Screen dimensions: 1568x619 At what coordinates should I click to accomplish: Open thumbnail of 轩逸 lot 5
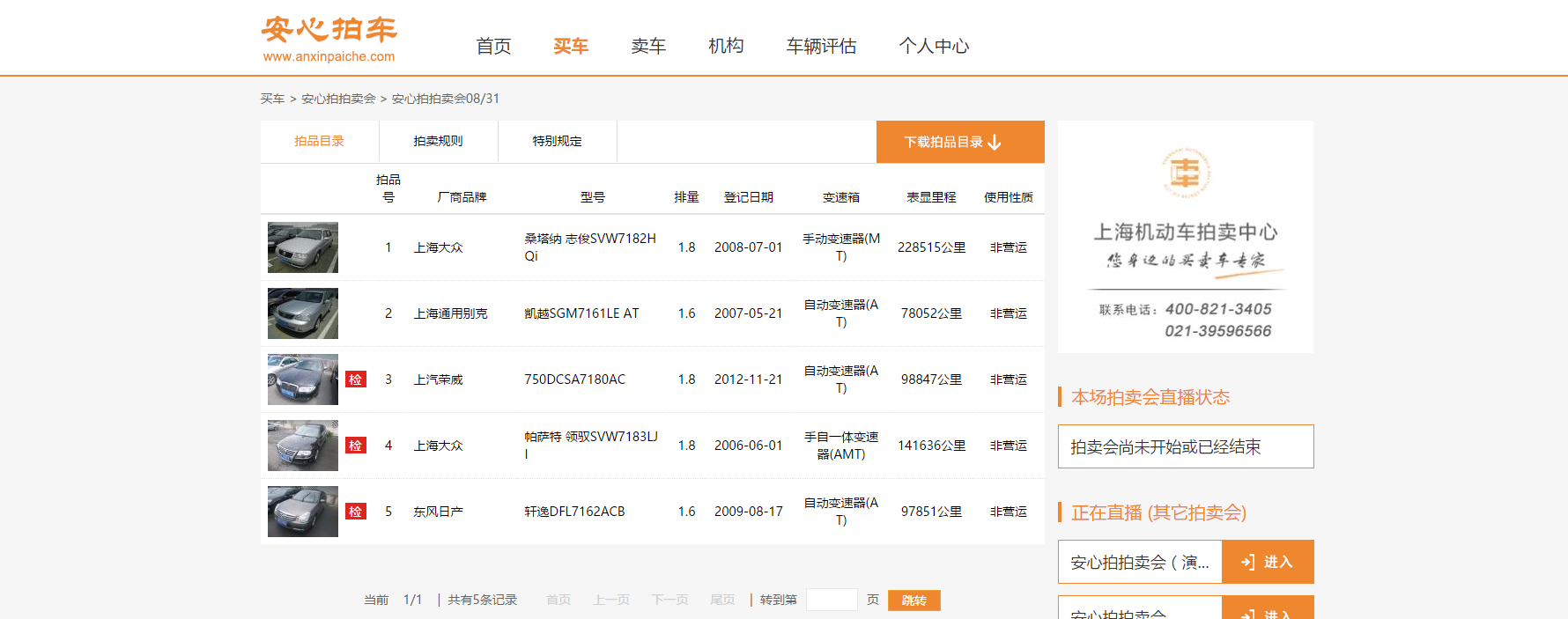click(303, 512)
